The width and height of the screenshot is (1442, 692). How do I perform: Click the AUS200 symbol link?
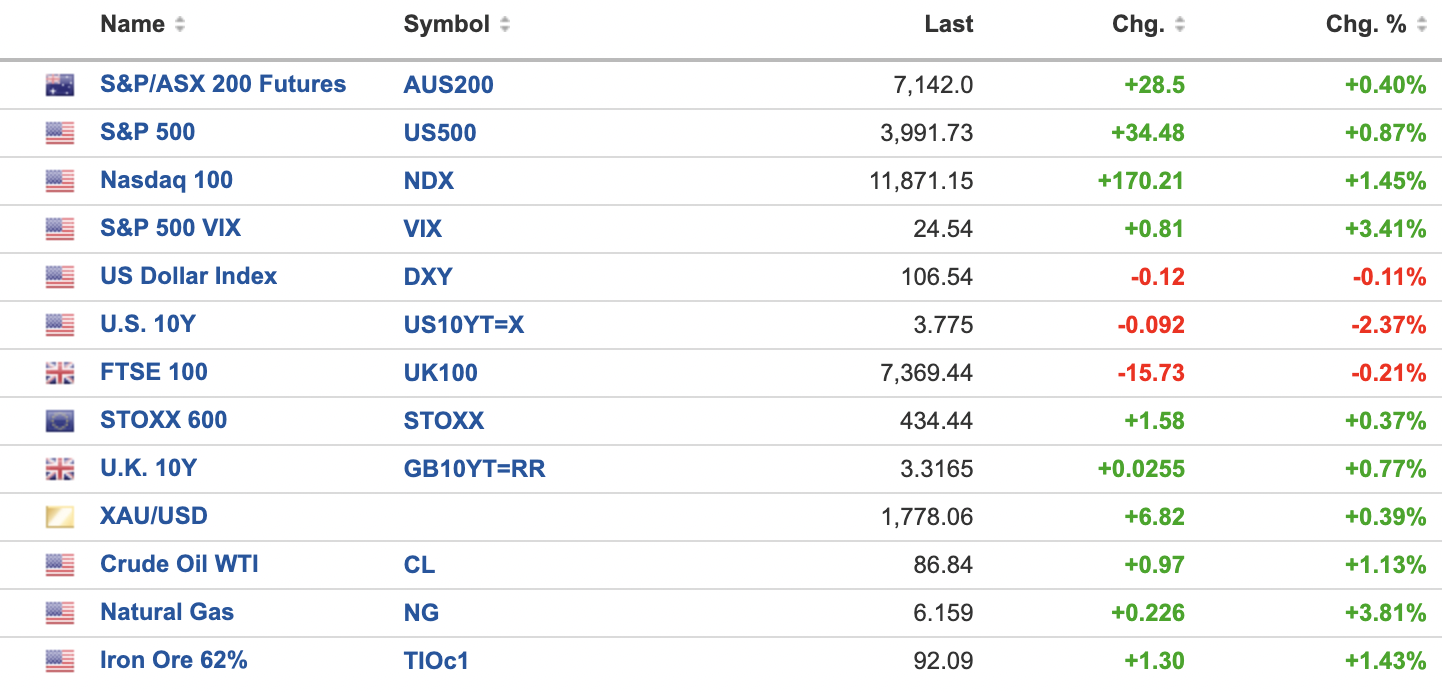tap(448, 85)
